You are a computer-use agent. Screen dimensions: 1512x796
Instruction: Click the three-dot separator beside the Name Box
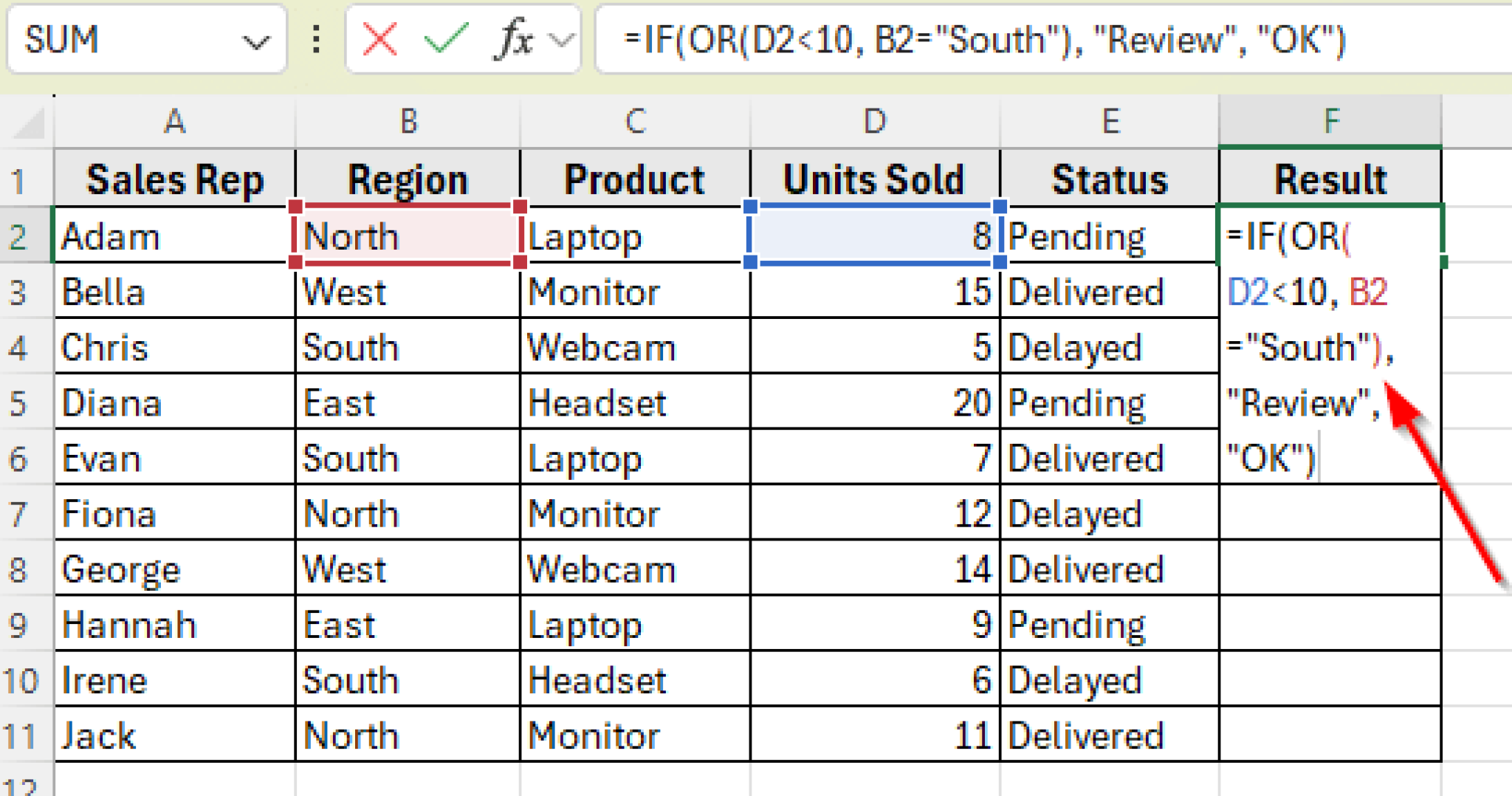(316, 41)
